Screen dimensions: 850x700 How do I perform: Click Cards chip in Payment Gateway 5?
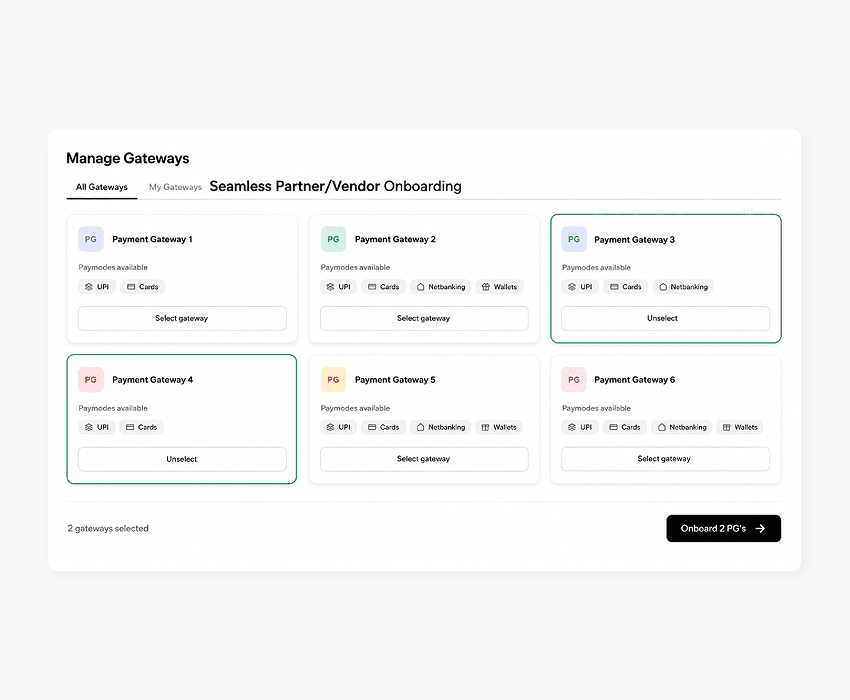coord(383,427)
